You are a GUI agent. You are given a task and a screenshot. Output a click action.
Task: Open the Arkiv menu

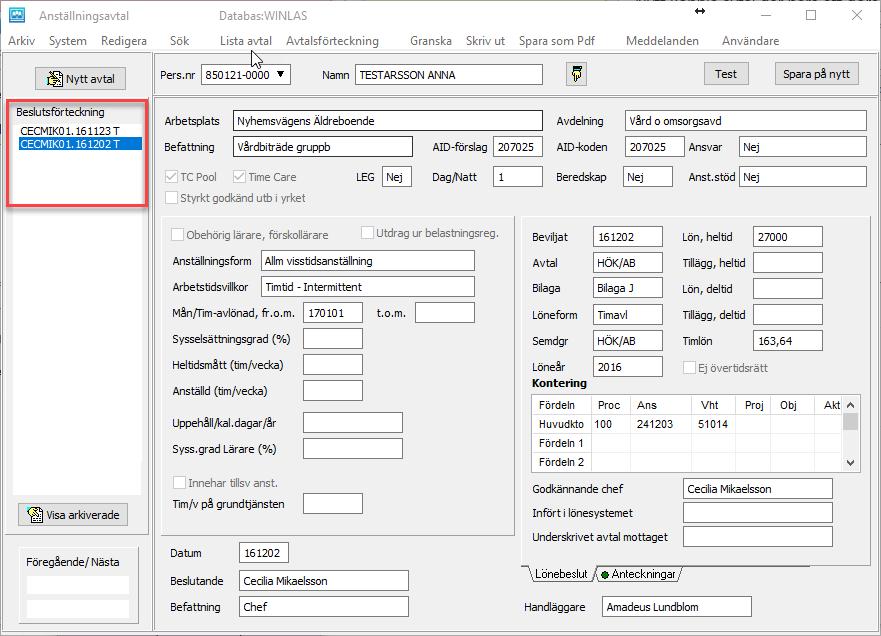21,41
